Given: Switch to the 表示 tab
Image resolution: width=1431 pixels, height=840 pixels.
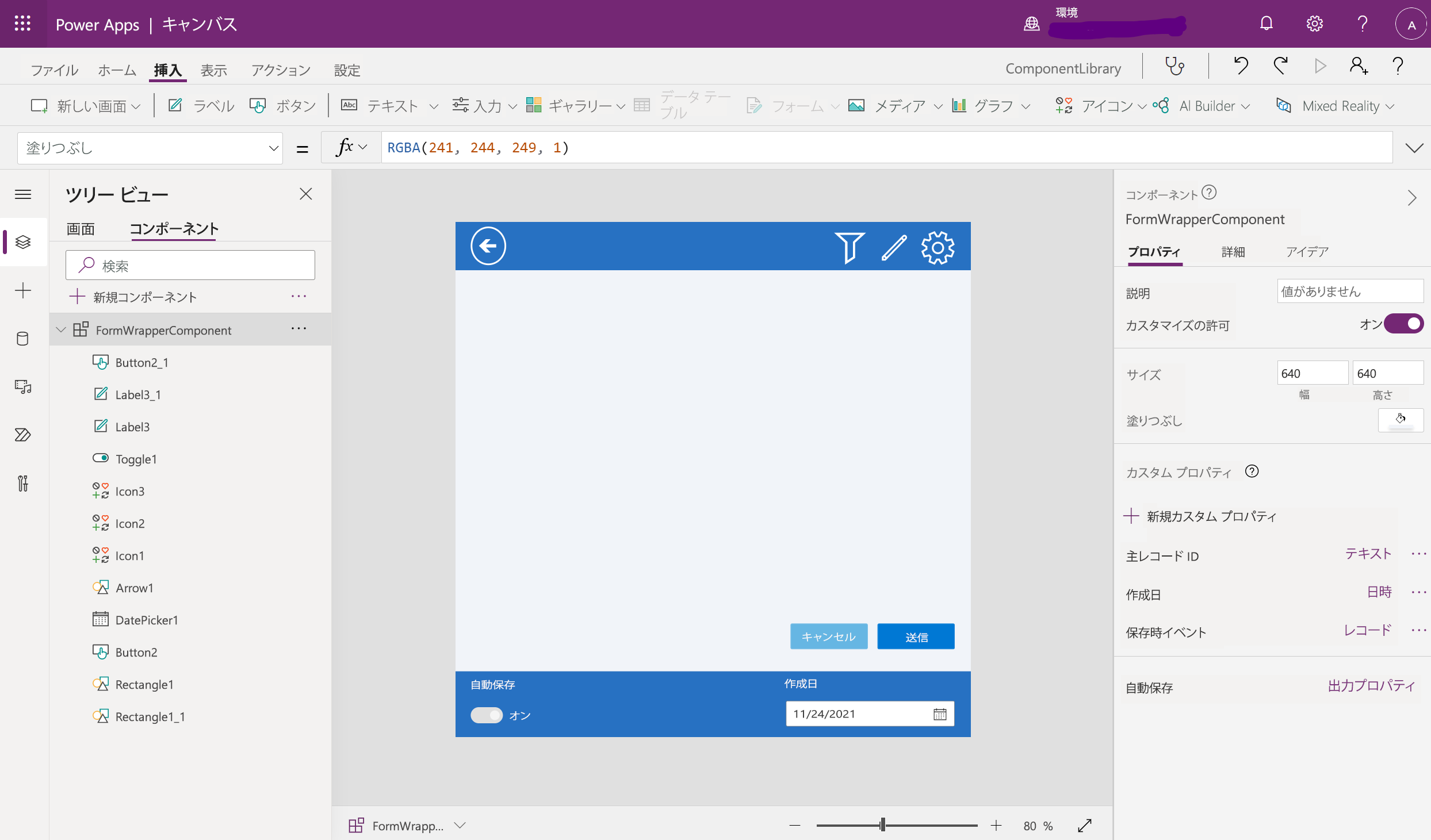Looking at the screenshot, I should (214, 70).
